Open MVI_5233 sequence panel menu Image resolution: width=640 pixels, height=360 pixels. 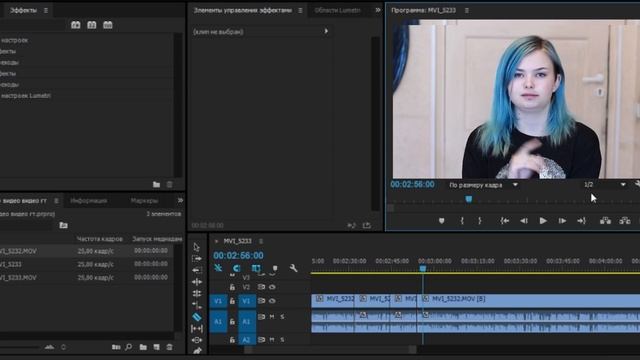[261, 241]
